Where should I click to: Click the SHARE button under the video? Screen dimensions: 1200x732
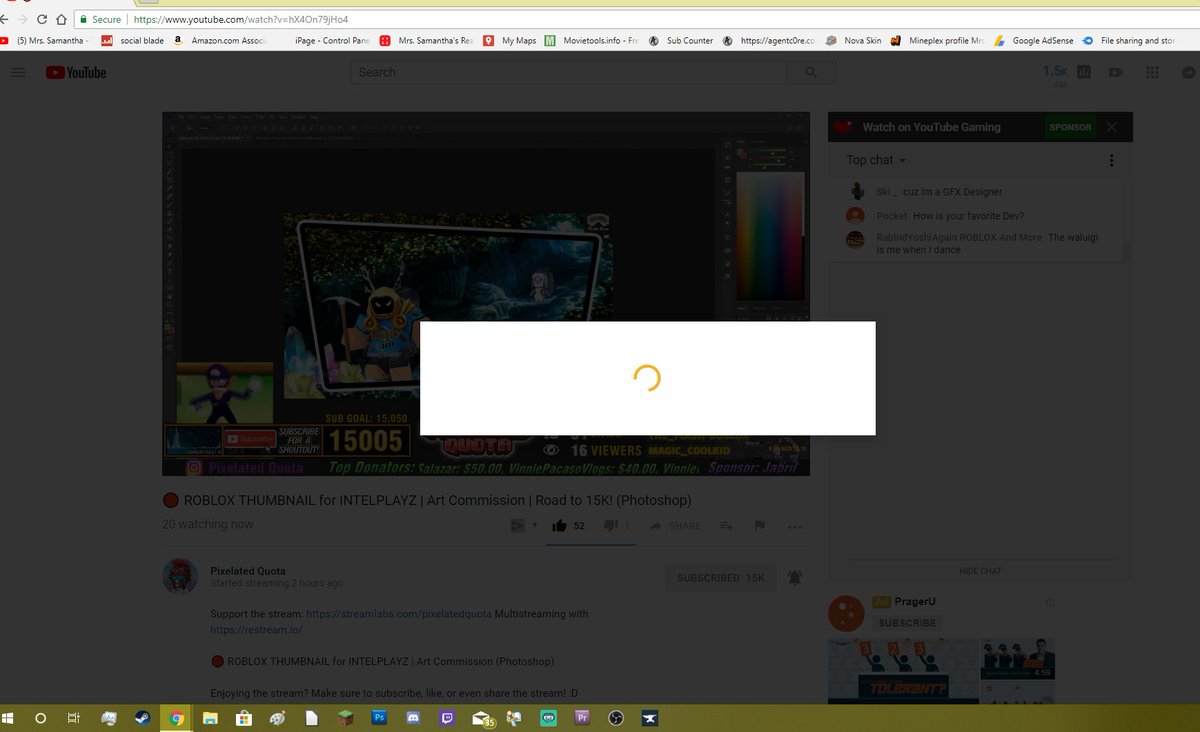675,526
